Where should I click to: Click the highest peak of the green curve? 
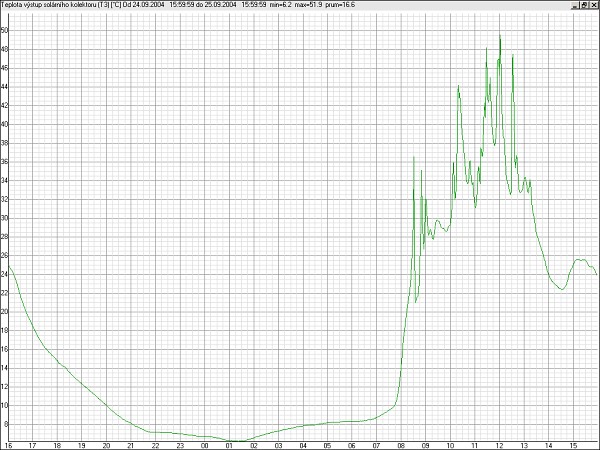(x=500, y=37)
